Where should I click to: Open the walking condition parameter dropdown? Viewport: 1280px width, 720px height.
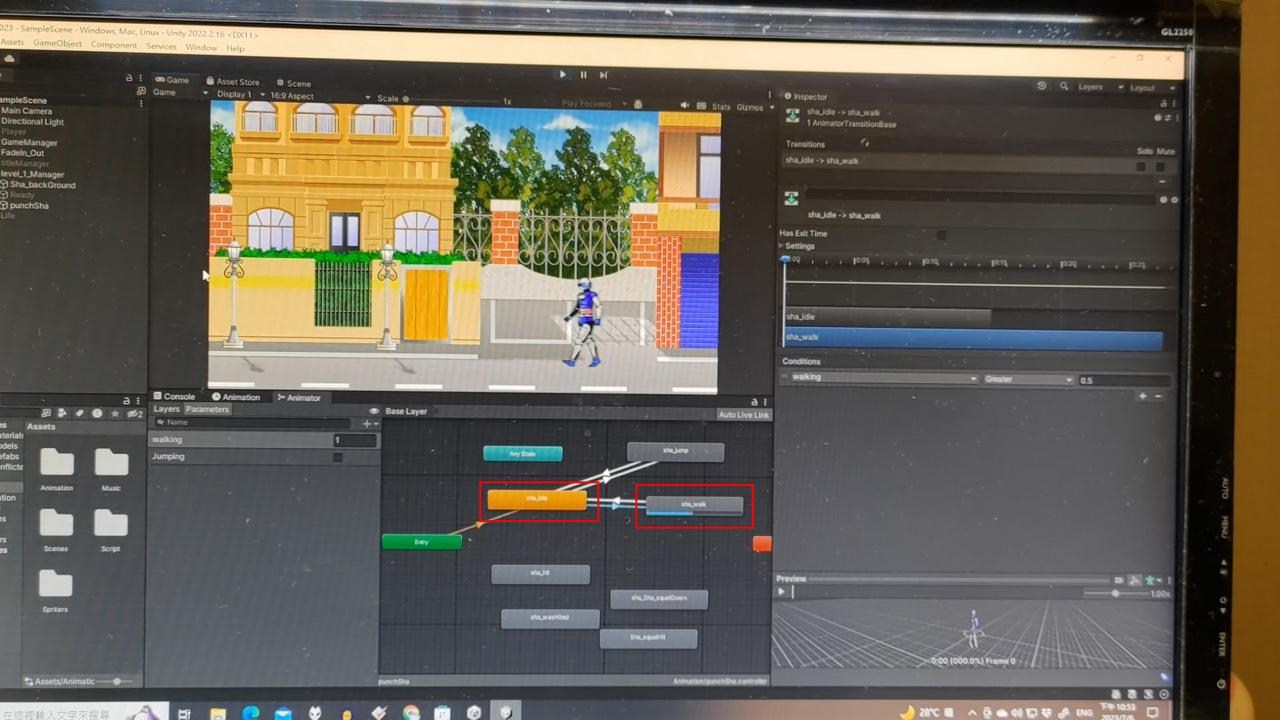tap(882, 378)
